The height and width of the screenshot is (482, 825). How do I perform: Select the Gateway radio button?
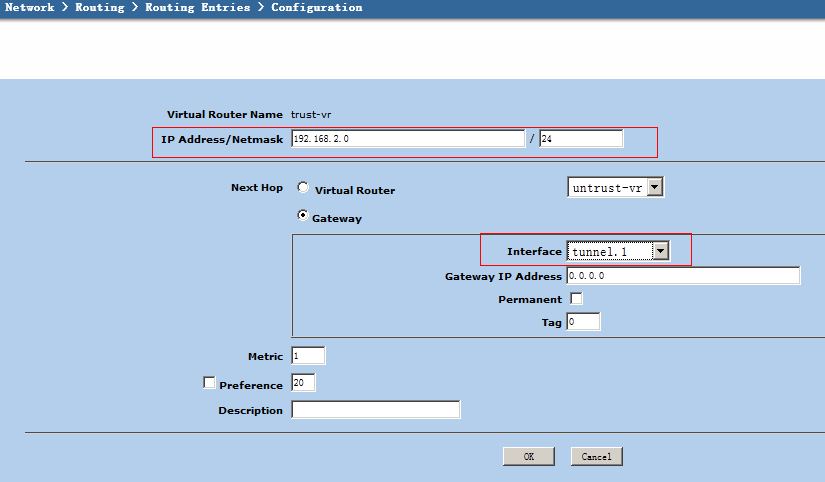coord(303,216)
